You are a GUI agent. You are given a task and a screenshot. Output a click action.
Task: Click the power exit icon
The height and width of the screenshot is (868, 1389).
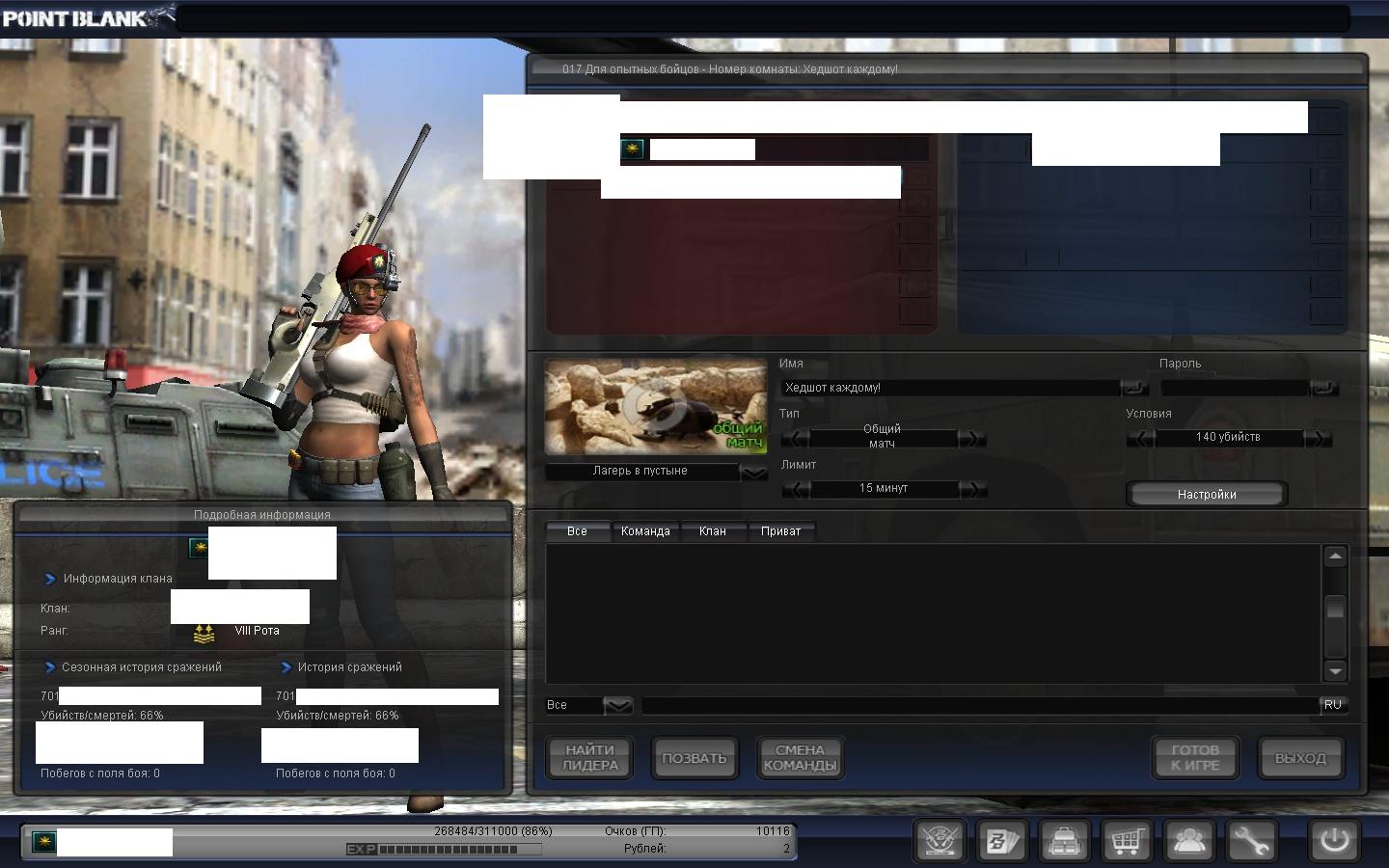[1334, 840]
